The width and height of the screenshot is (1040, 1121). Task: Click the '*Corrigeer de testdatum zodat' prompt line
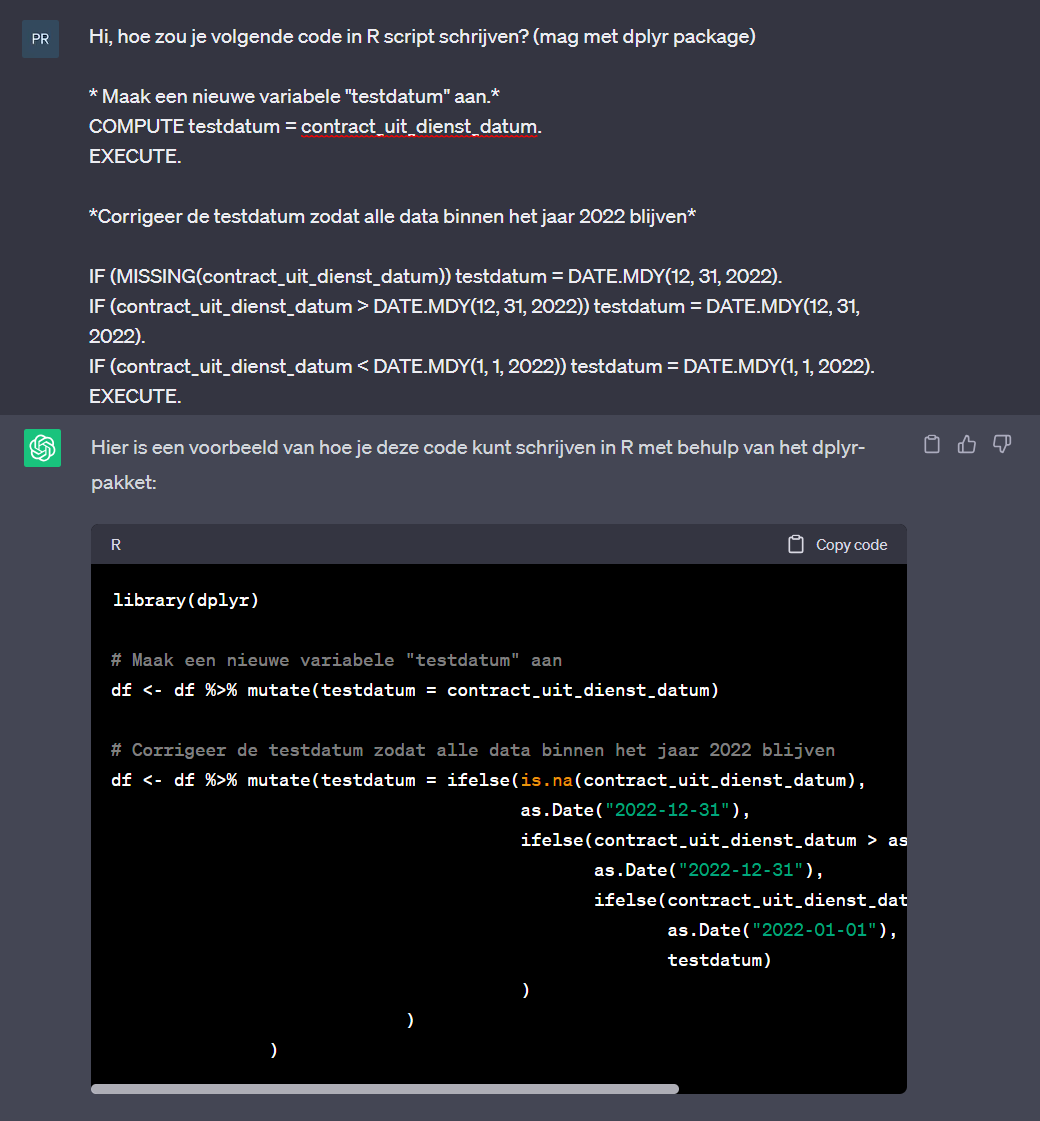pos(392,217)
